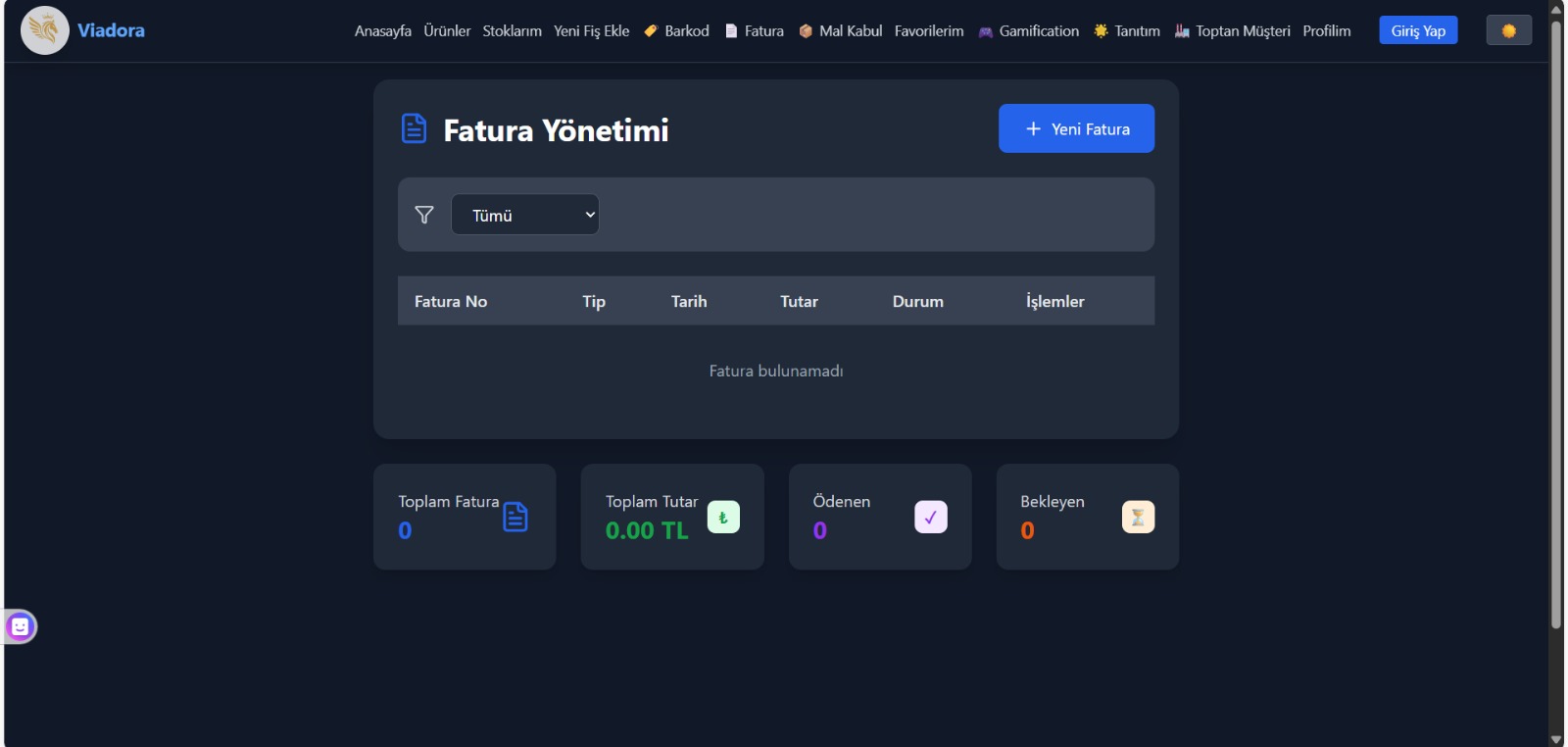Click the Durum column header
Screen dimensions: 1568x747
917,301
